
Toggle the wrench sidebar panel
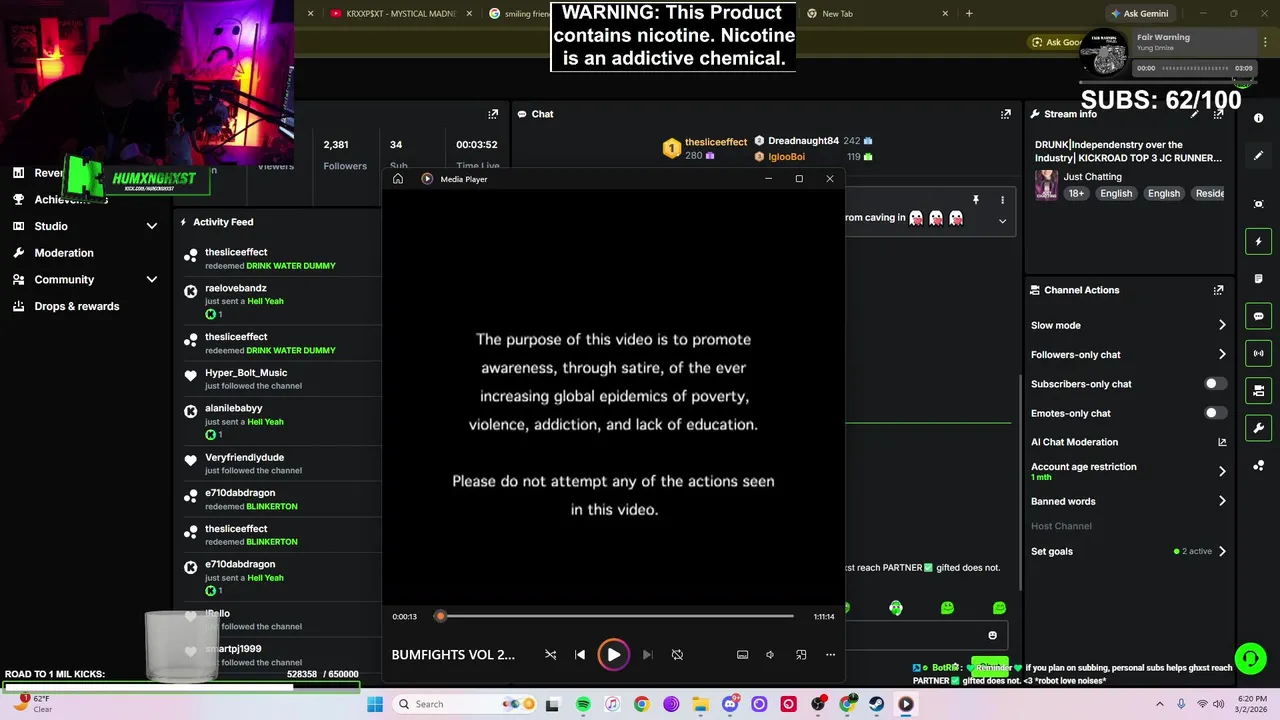click(1258, 428)
